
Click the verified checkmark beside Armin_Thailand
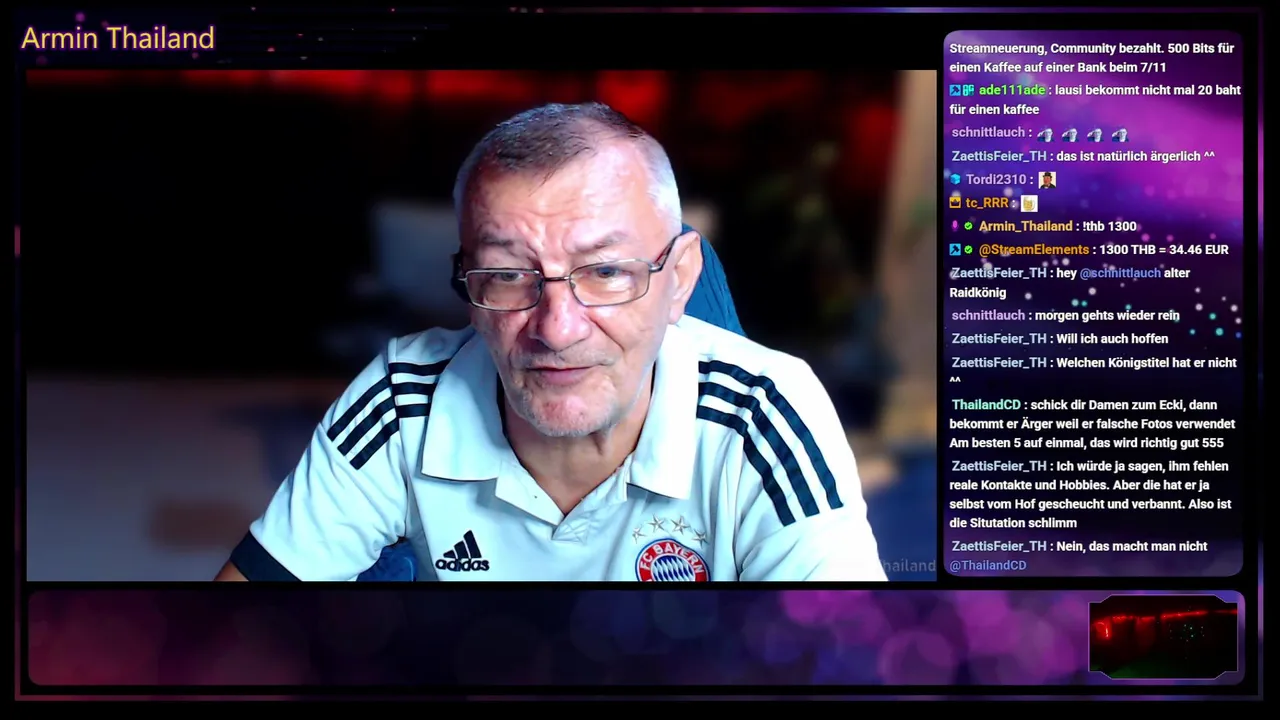click(x=968, y=226)
